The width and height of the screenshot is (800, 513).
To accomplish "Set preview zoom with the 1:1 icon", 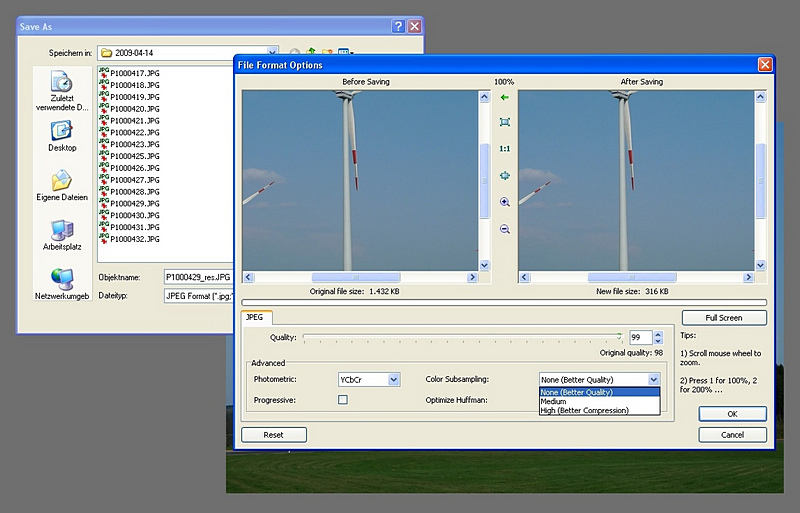I will coord(505,149).
